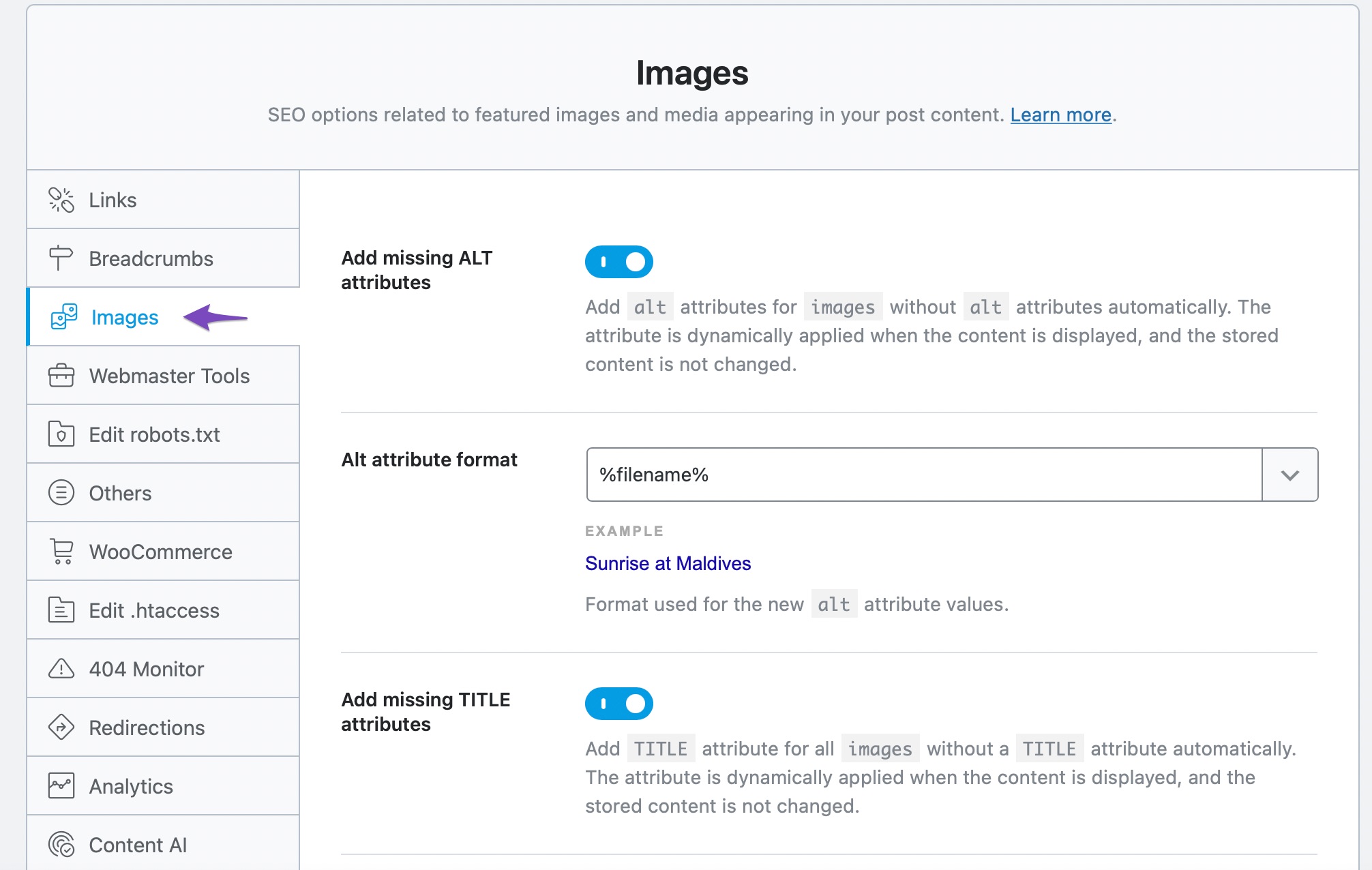This screenshot has width=1372, height=870.
Task: Expand the Alt attribute format dropdown arrow
Action: pyautogui.click(x=1290, y=475)
